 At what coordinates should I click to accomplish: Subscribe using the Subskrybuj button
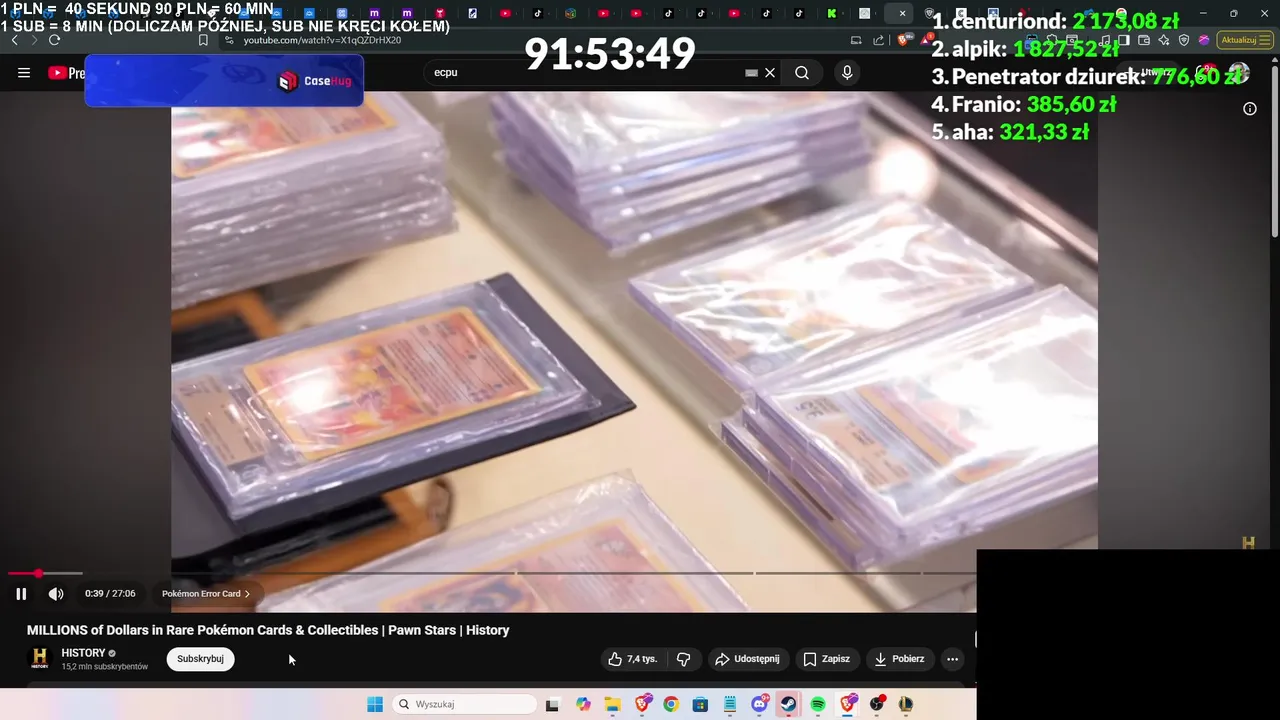pyautogui.click(x=200, y=659)
